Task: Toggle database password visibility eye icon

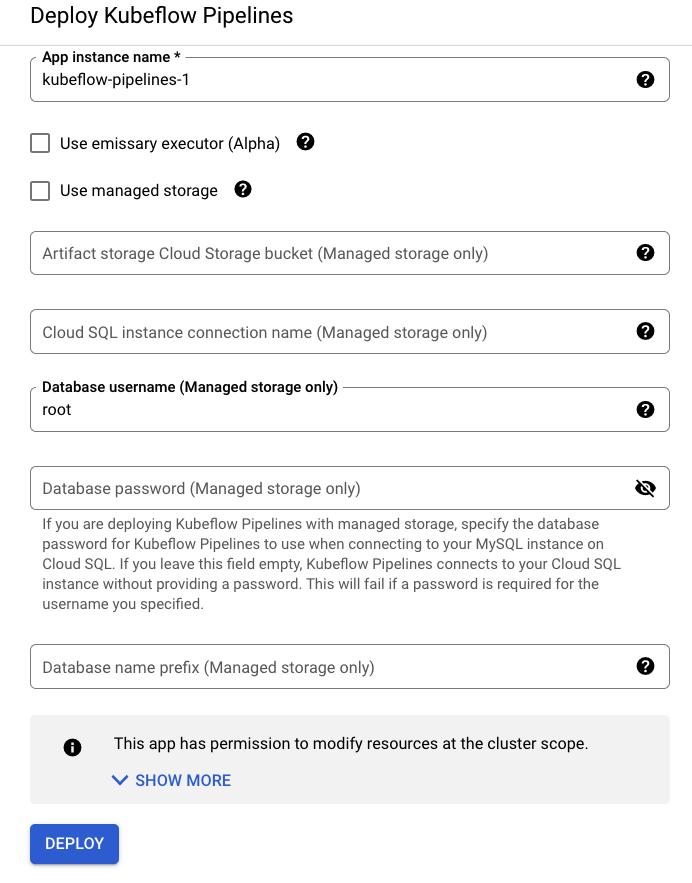Action: coord(645,488)
